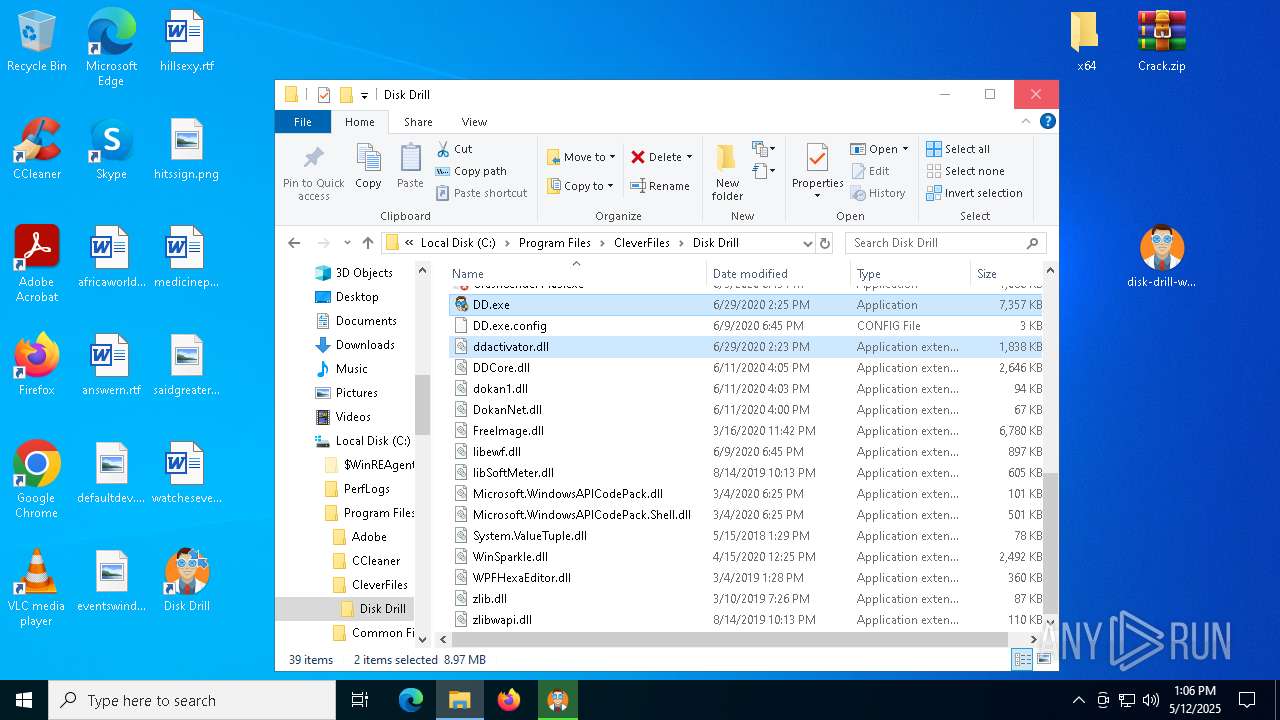Switch to the Home tab
Image resolution: width=1280 pixels, height=720 pixels.
coord(360,122)
